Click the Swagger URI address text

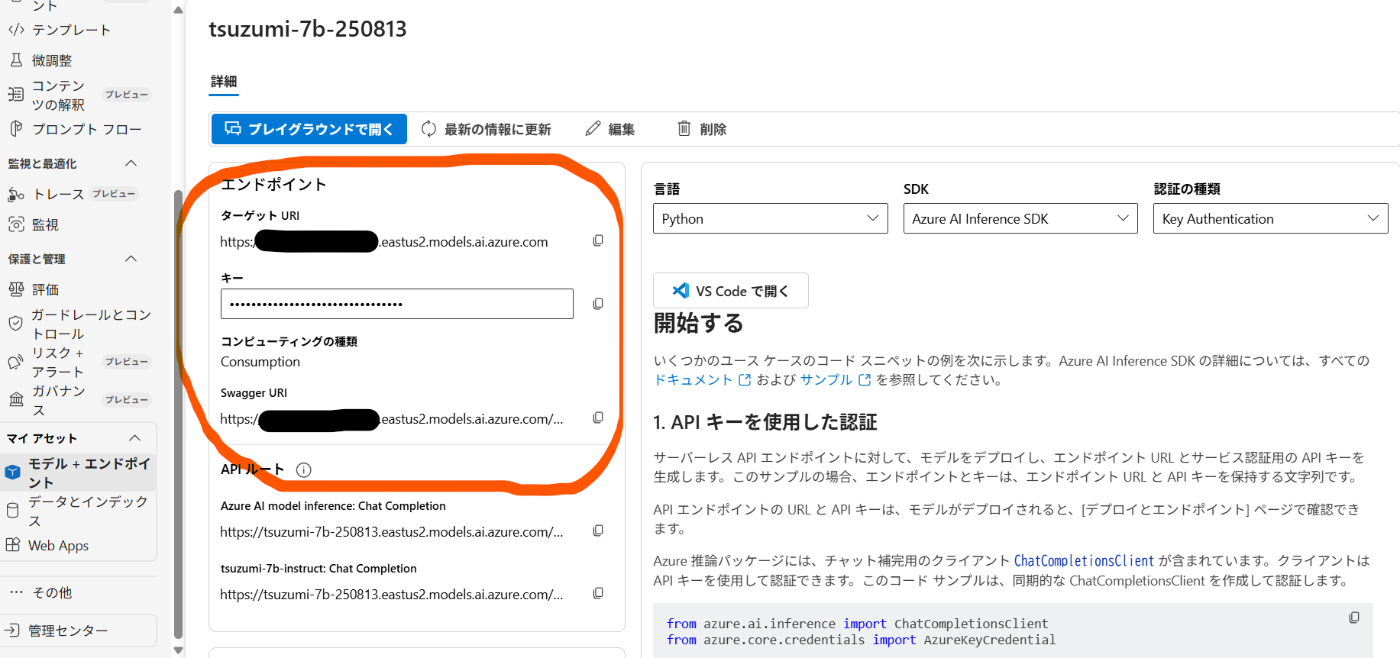click(x=392, y=419)
